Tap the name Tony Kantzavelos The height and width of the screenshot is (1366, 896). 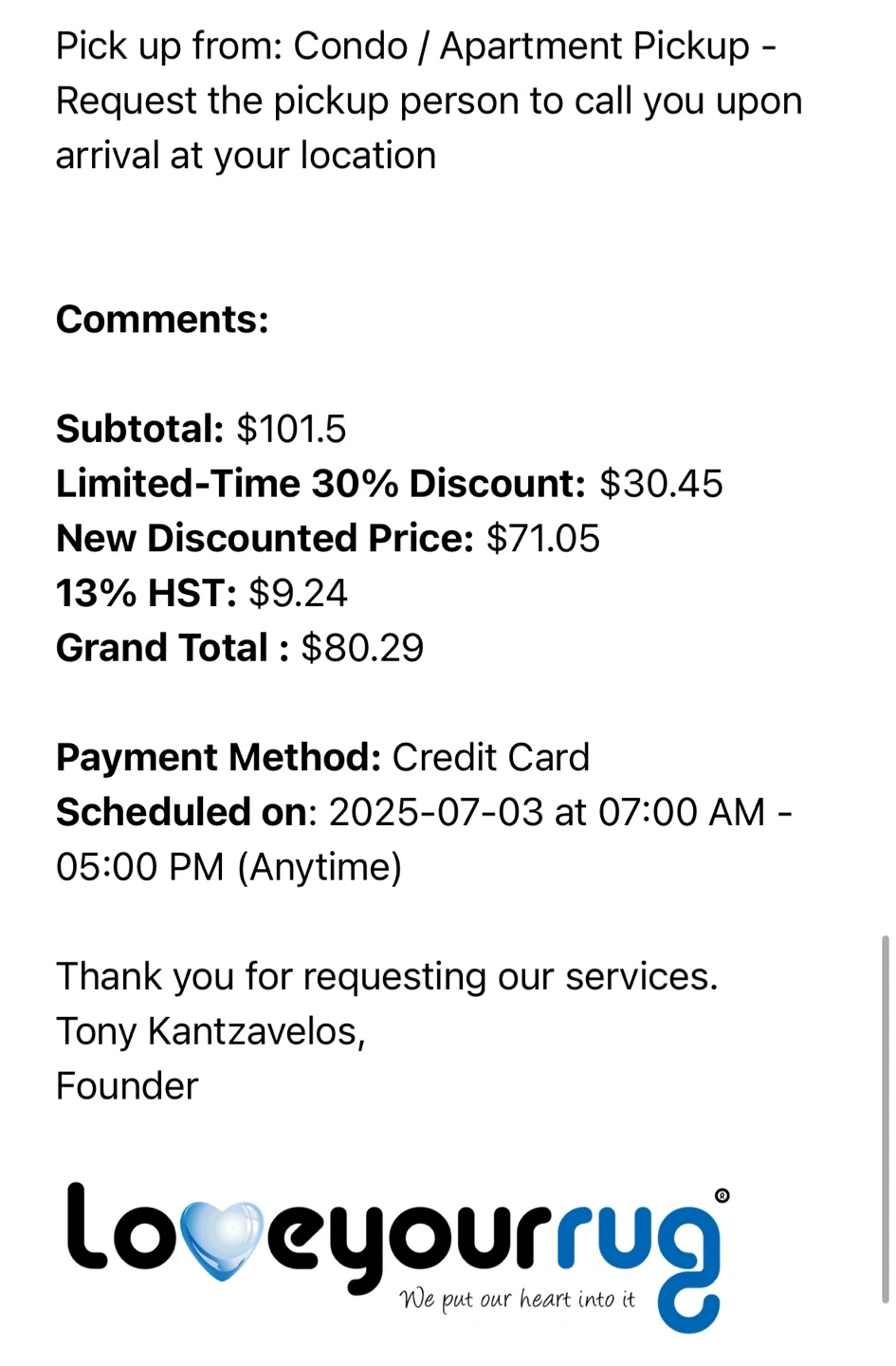coord(210,1031)
